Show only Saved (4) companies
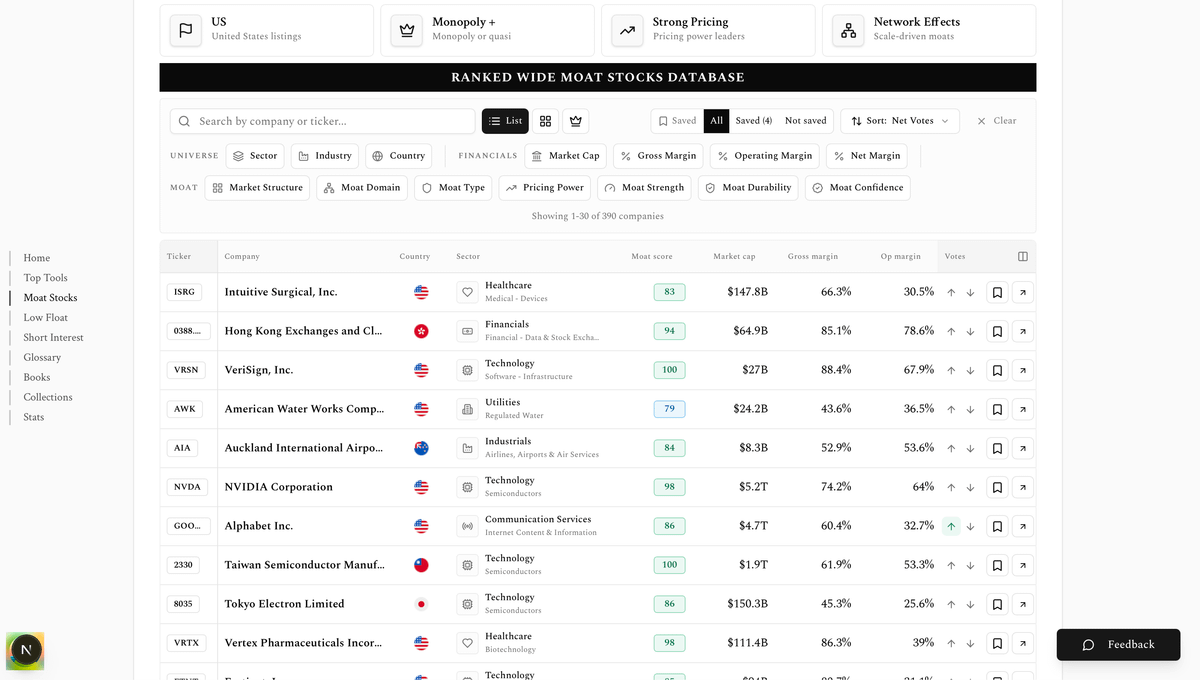Viewport: 1200px width, 680px height. click(754, 121)
